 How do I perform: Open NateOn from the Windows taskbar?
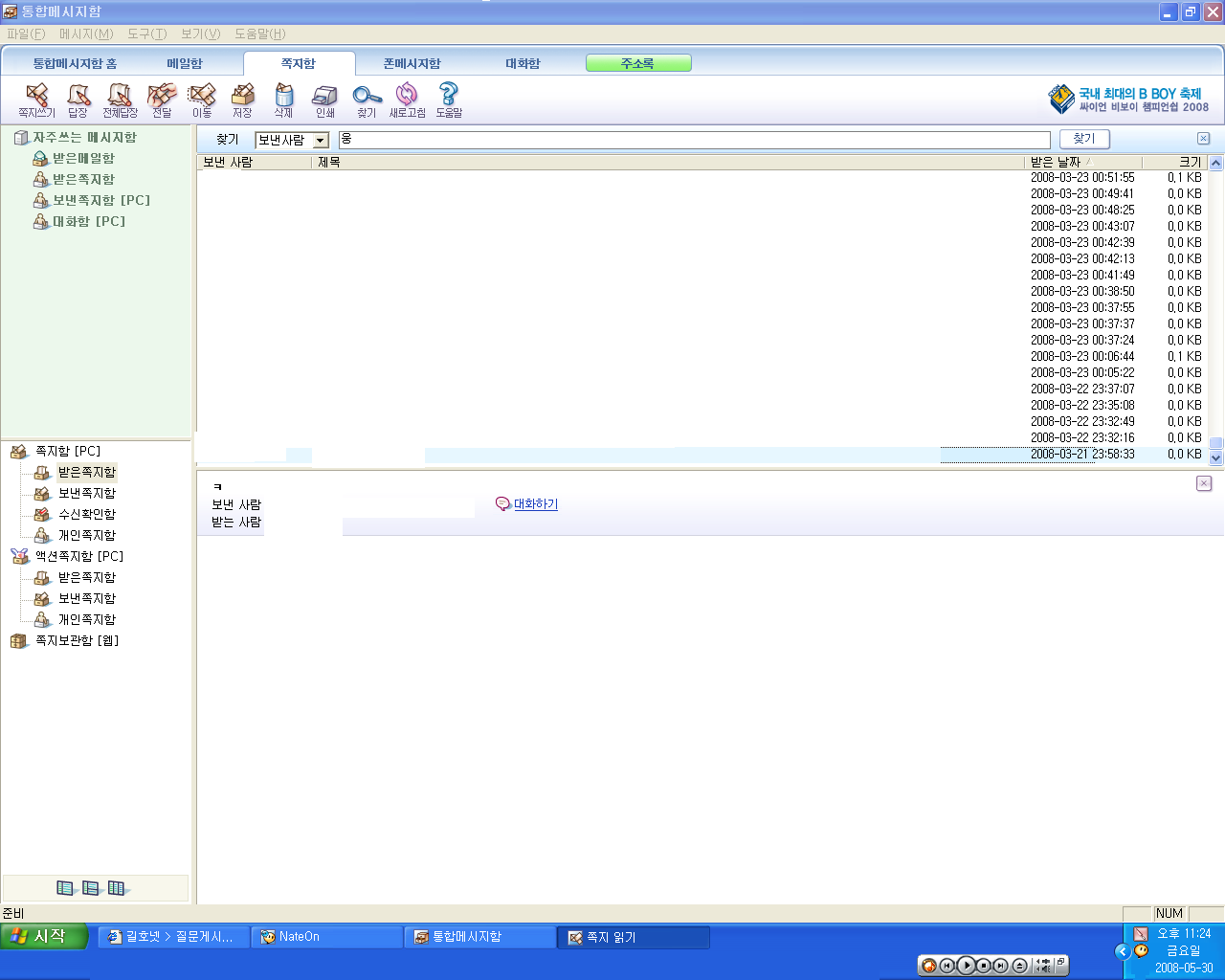coord(326,937)
